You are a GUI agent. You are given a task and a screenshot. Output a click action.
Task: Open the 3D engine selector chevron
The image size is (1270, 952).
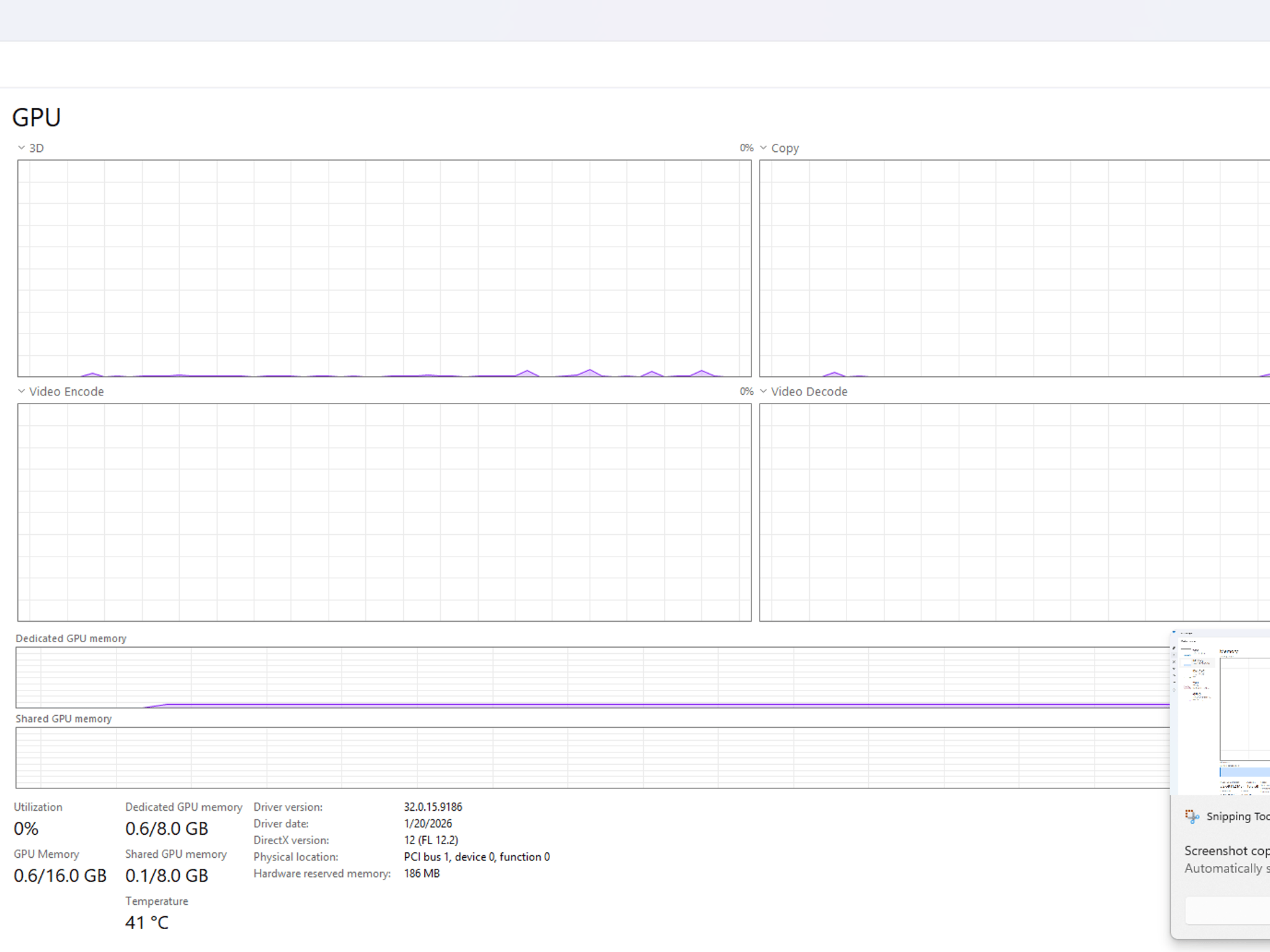(x=21, y=148)
